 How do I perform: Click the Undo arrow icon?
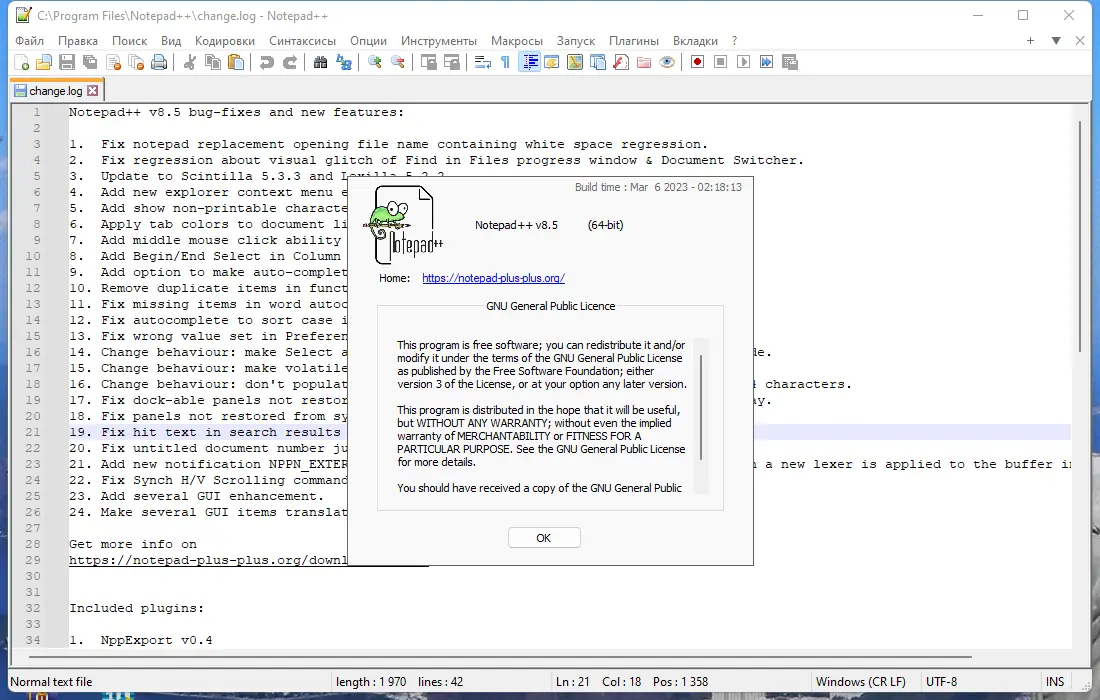point(267,62)
